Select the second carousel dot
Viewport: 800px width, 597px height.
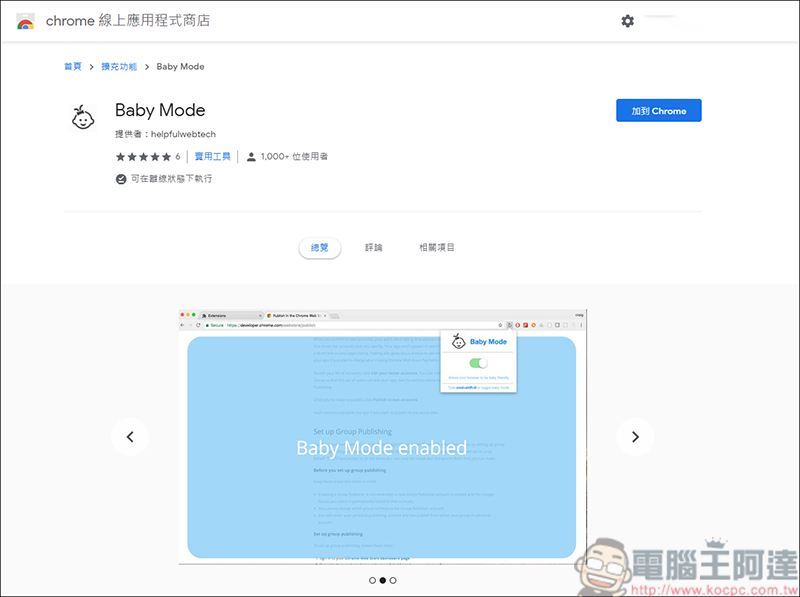pyautogui.click(x=383, y=580)
